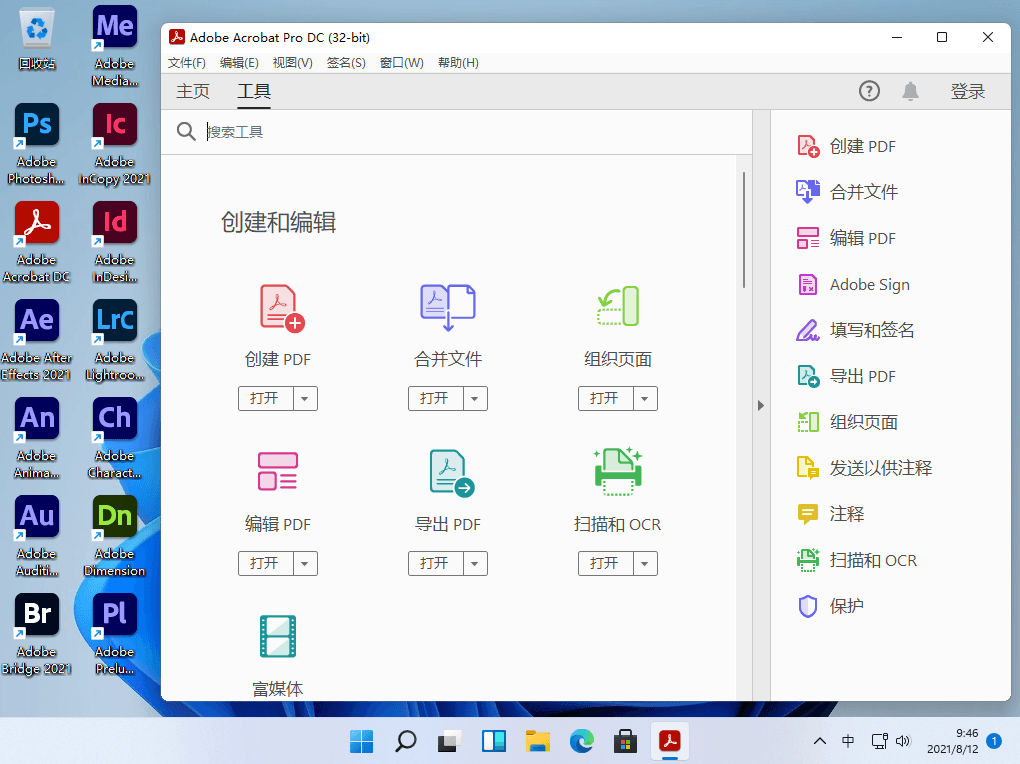Switch to the 工具 tab
This screenshot has height=764, width=1020.
click(254, 91)
